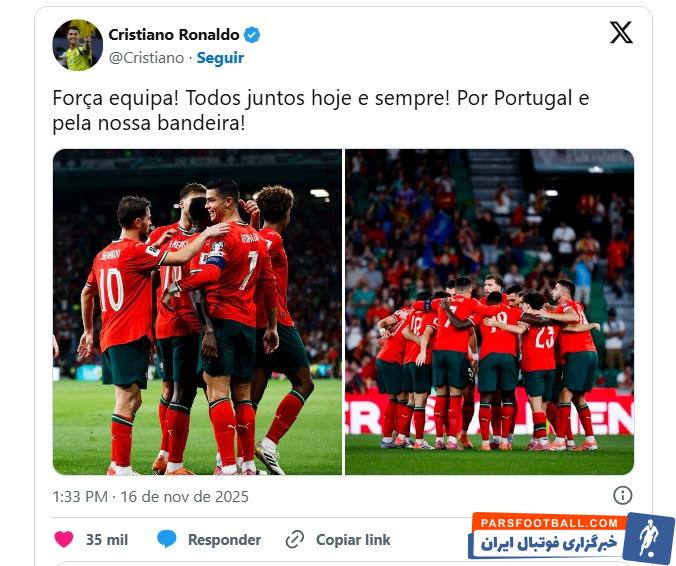Click the Persian news agency caption text
Image resolution: width=676 pixels, height=566 pixels.
coord(549,544)
